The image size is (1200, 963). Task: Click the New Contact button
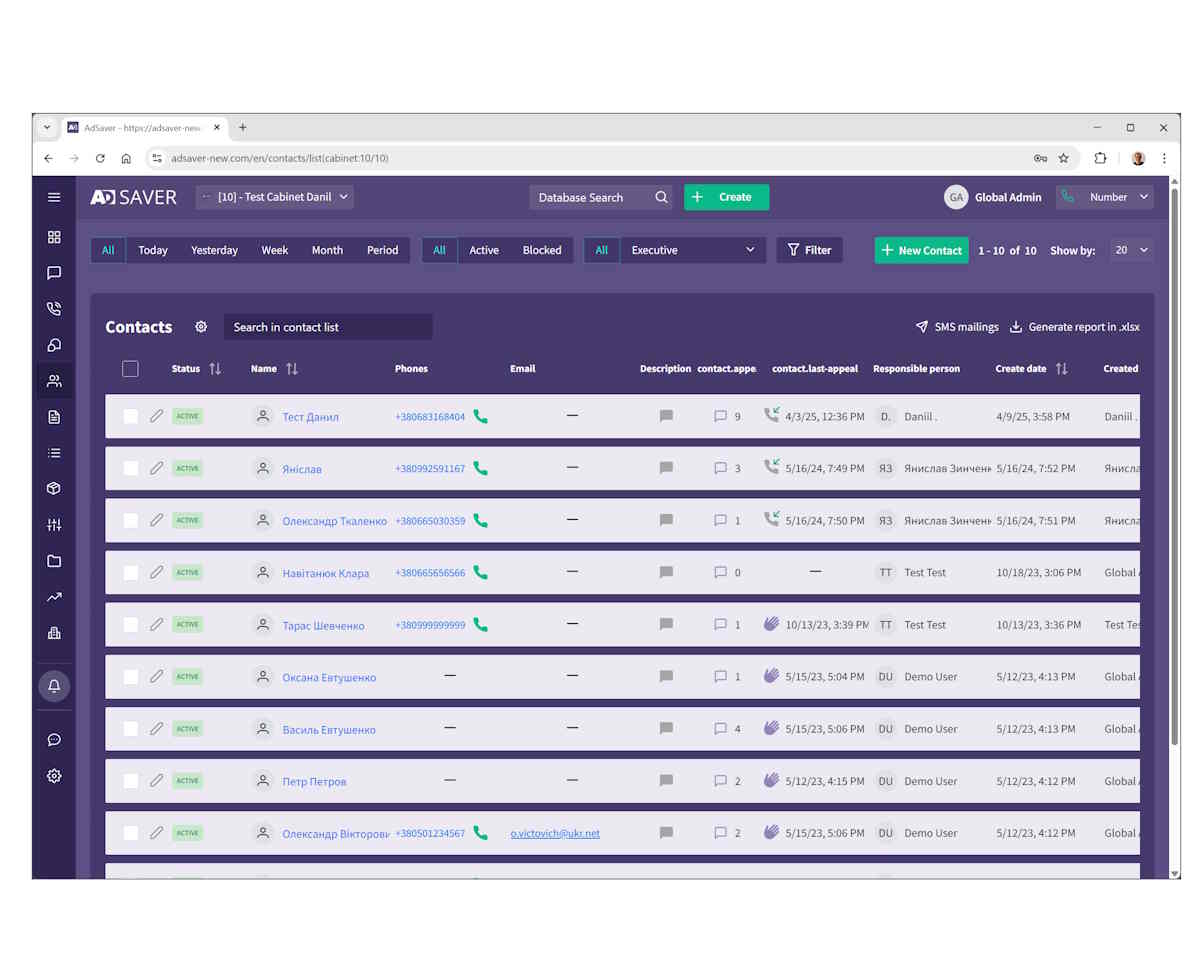922,250
